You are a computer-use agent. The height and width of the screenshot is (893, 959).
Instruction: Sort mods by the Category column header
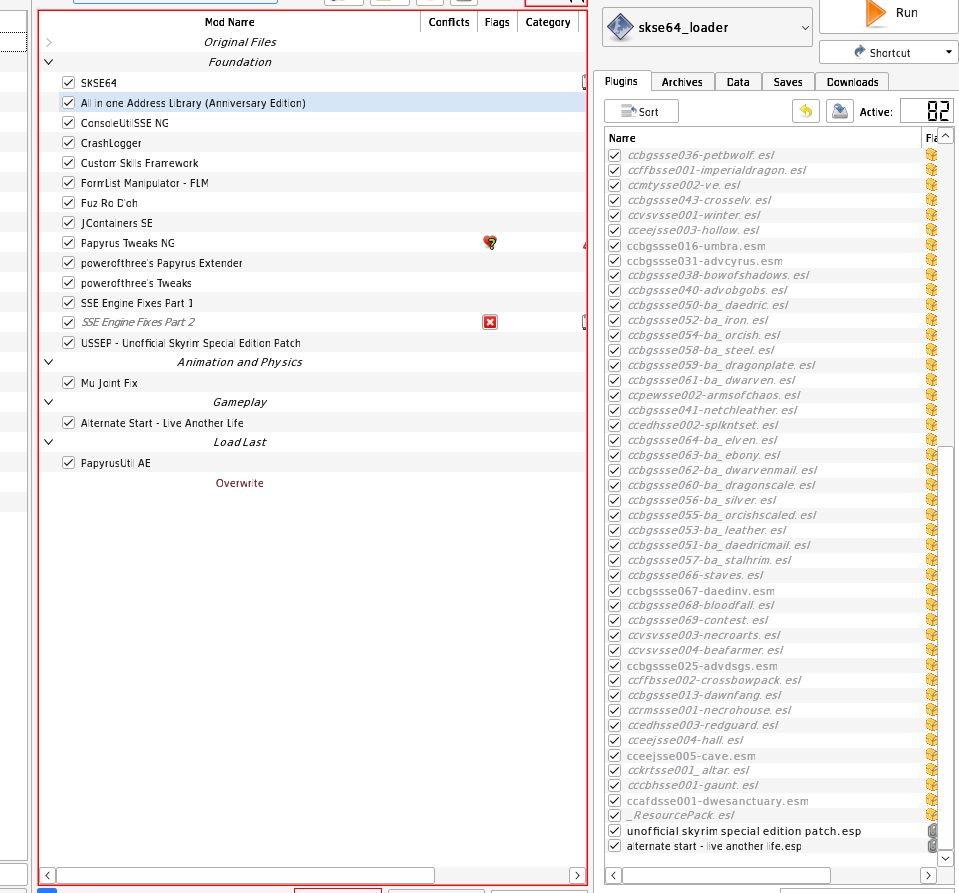coord(548,22)
